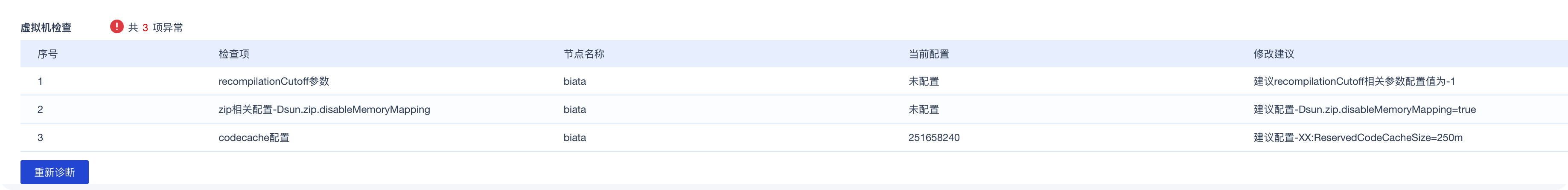Image resolution: width=1568 pixels, height=190 pixels.
Task: Select the codecache配置 check item
Action: [x=254, y=138]
